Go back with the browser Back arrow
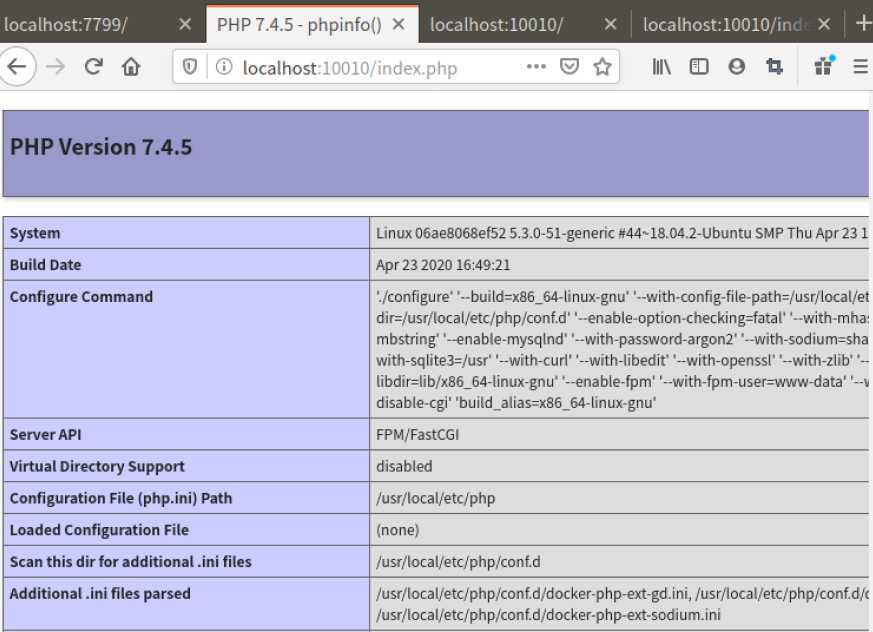The image size is (873, 632). pyautogui.click(x=17, y=67)
